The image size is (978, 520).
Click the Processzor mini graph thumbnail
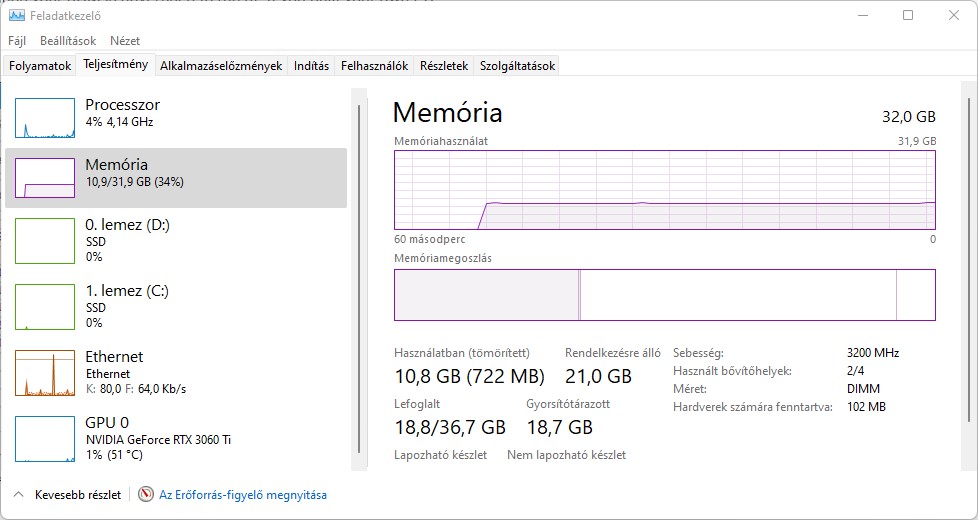pos(45,117)
